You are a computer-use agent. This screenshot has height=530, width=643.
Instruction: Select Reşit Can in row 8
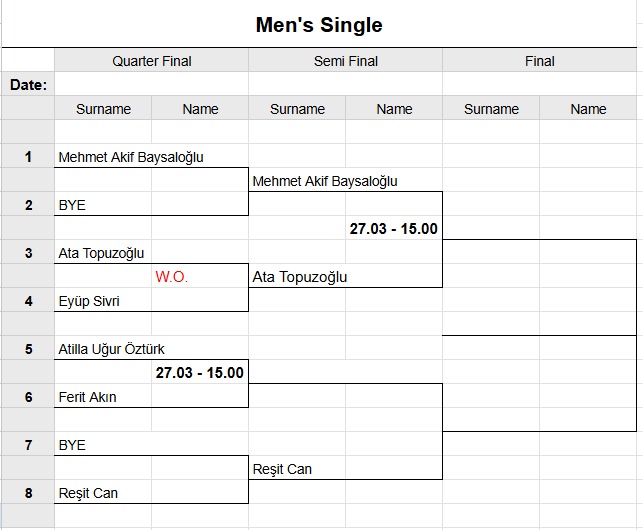pyautogui.click(x=88, y=493)
